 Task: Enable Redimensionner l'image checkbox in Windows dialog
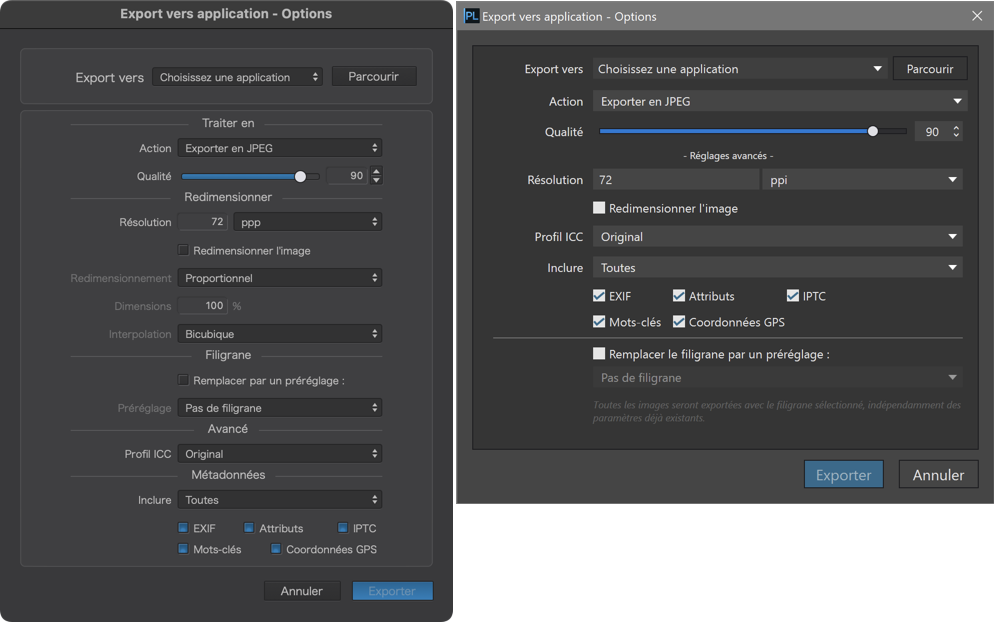coord(599,208)
